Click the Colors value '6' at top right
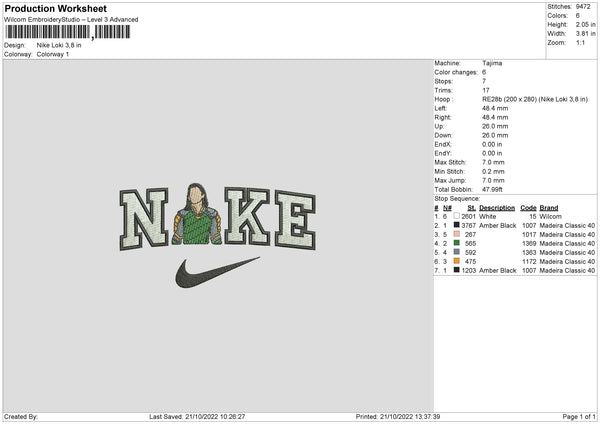 [x=577, y=16]
